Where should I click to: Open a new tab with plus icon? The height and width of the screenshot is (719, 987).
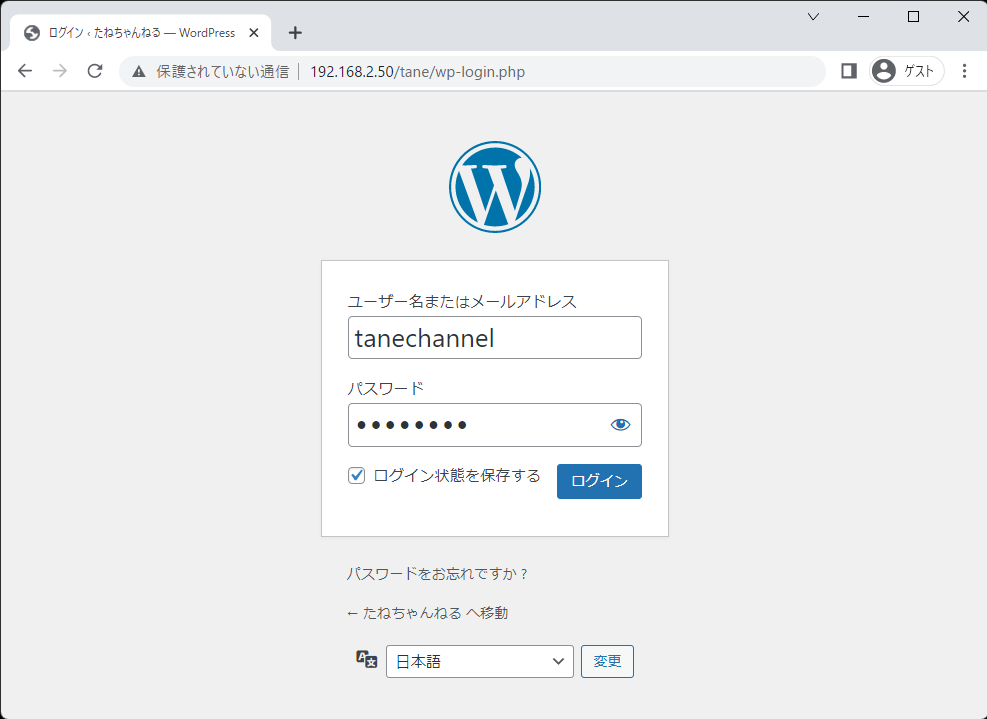coord(295,33)
